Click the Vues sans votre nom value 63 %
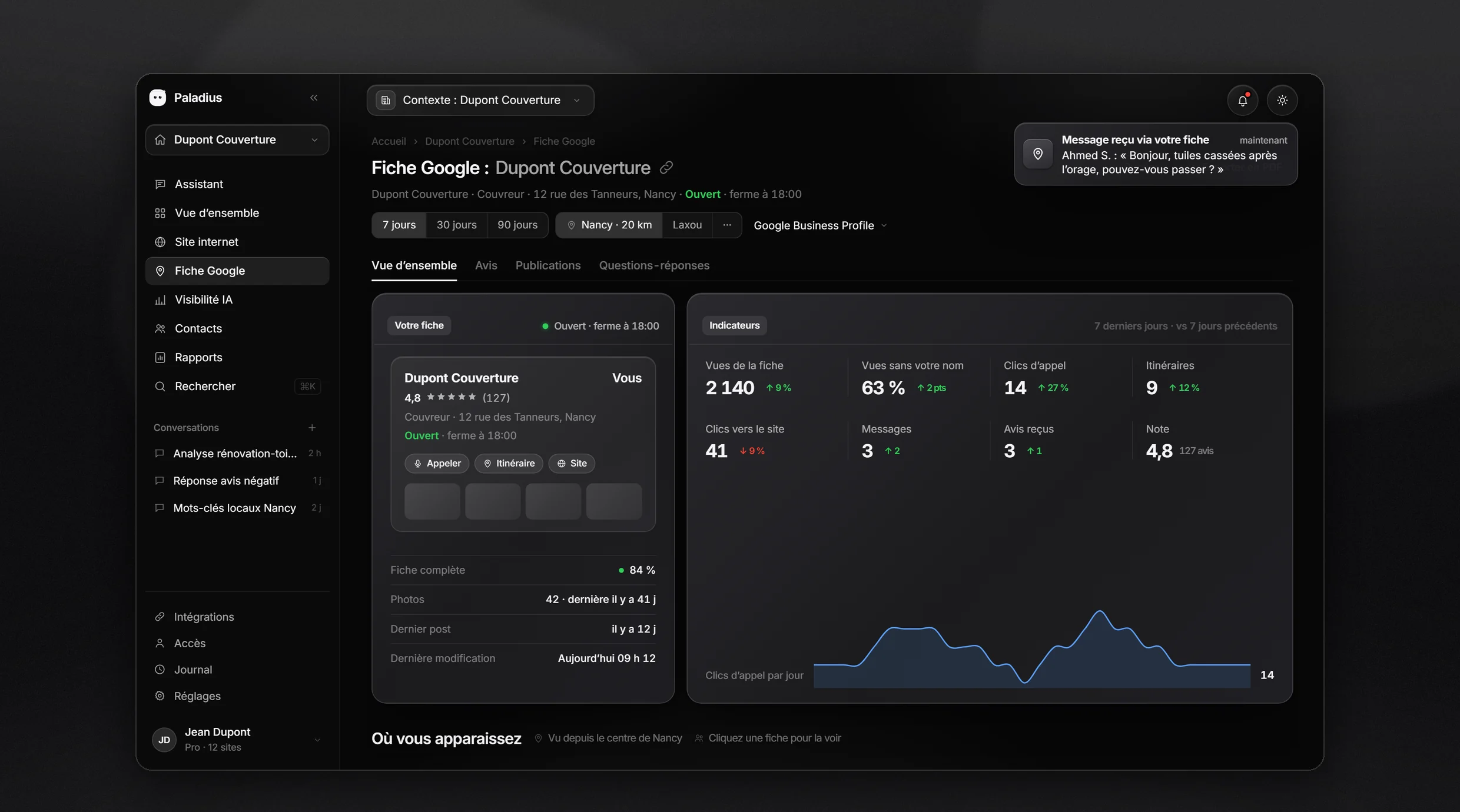This screenshot has width=1460, height=812. pos(883,388)
